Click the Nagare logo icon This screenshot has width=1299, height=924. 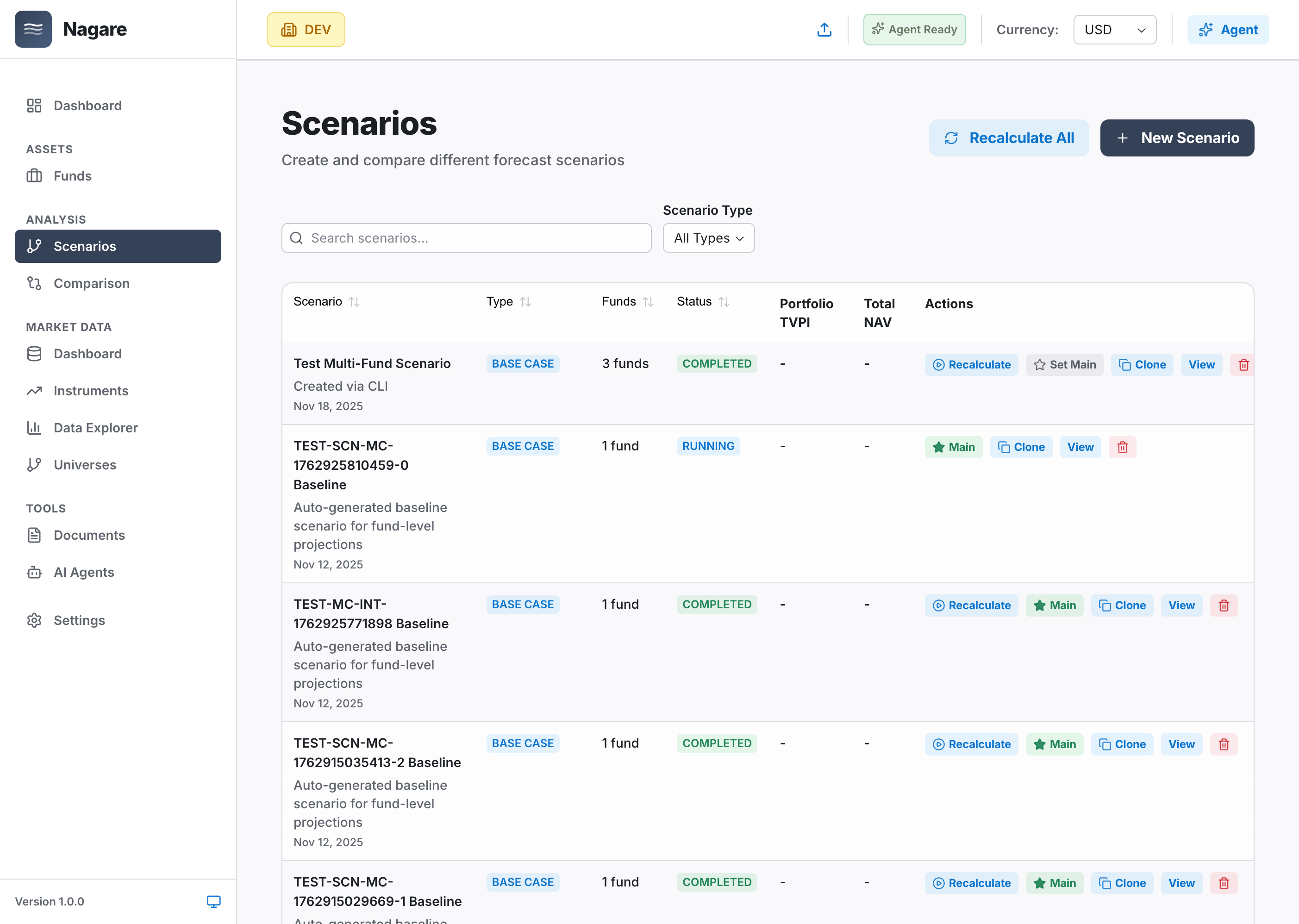(x=33, y=30)
